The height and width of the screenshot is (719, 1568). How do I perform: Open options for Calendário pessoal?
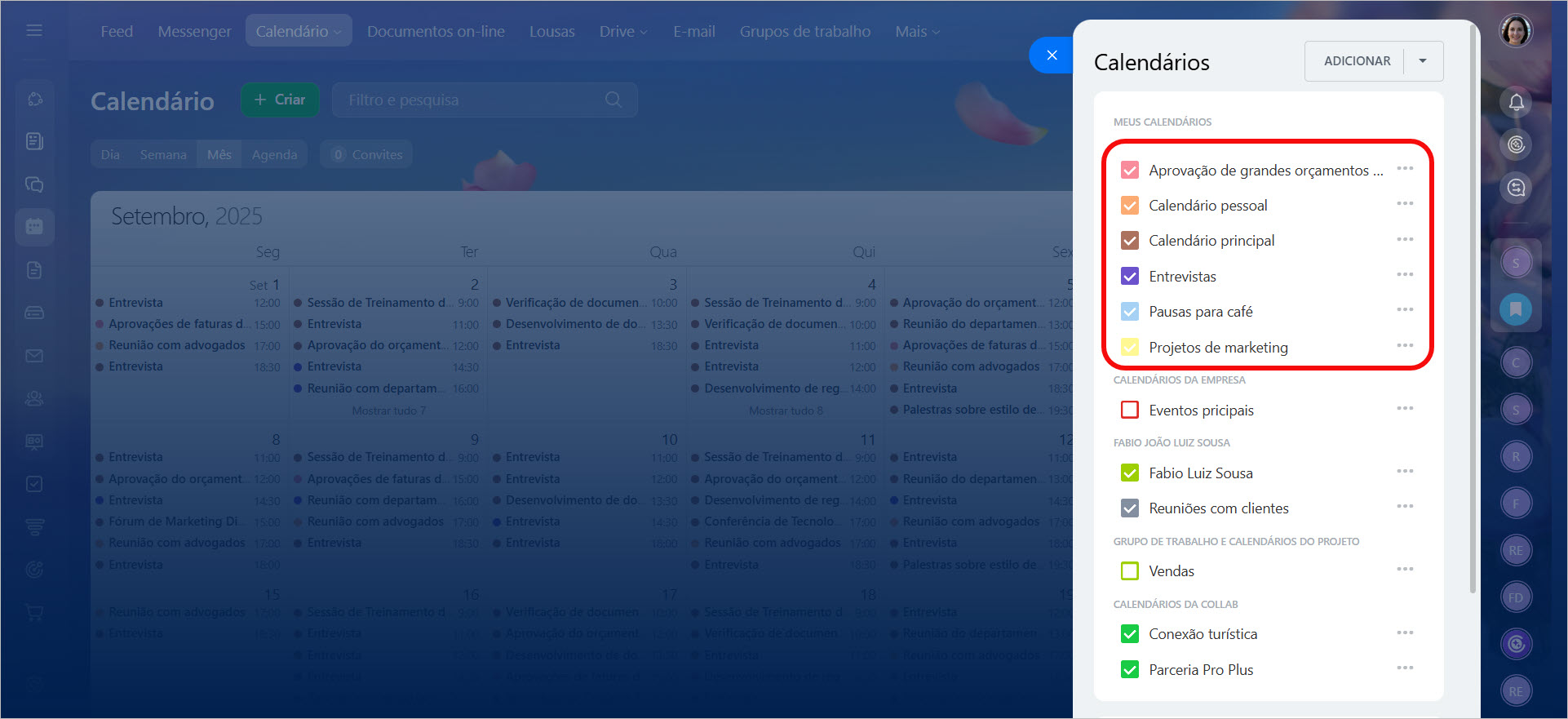coord(1404,204)
